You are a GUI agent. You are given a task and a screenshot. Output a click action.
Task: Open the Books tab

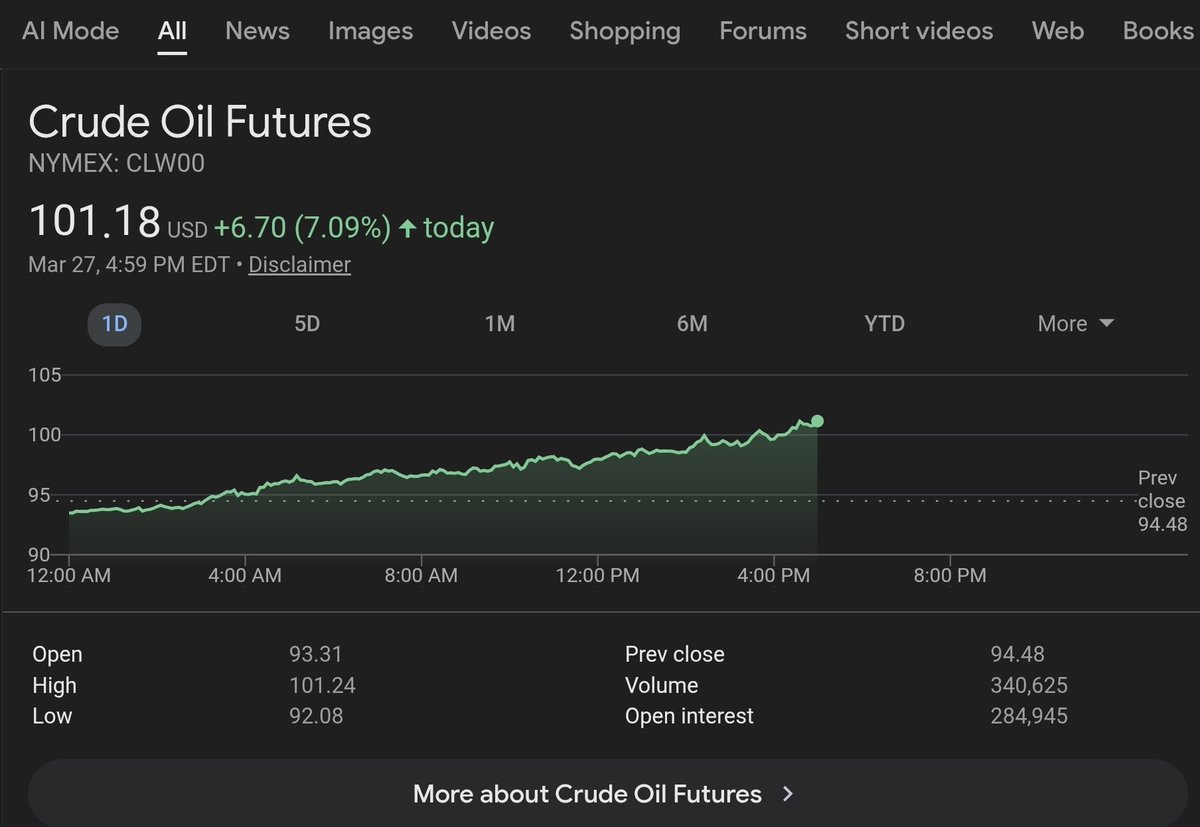coord(1157,31)
